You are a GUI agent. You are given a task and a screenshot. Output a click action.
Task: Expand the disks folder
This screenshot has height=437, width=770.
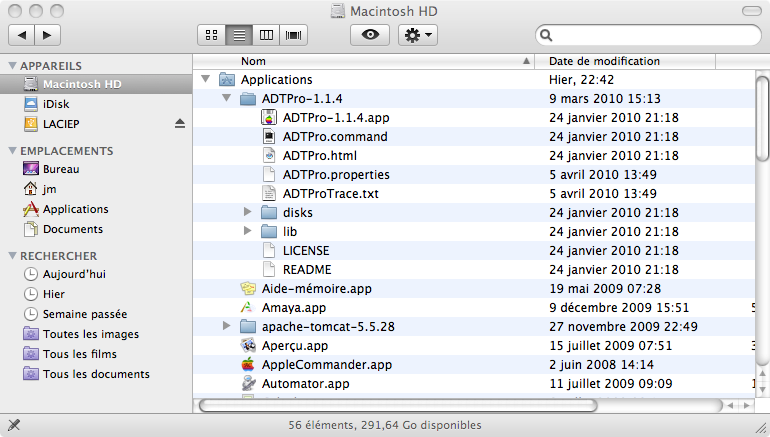pos(248,212)
